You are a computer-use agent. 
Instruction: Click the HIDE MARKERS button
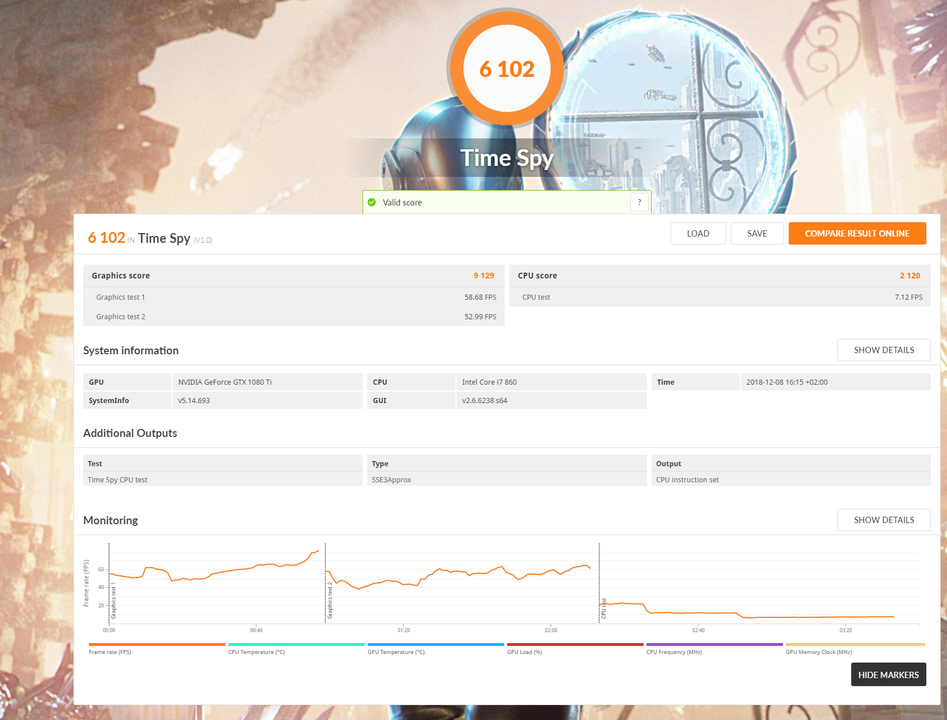point(888,675)
